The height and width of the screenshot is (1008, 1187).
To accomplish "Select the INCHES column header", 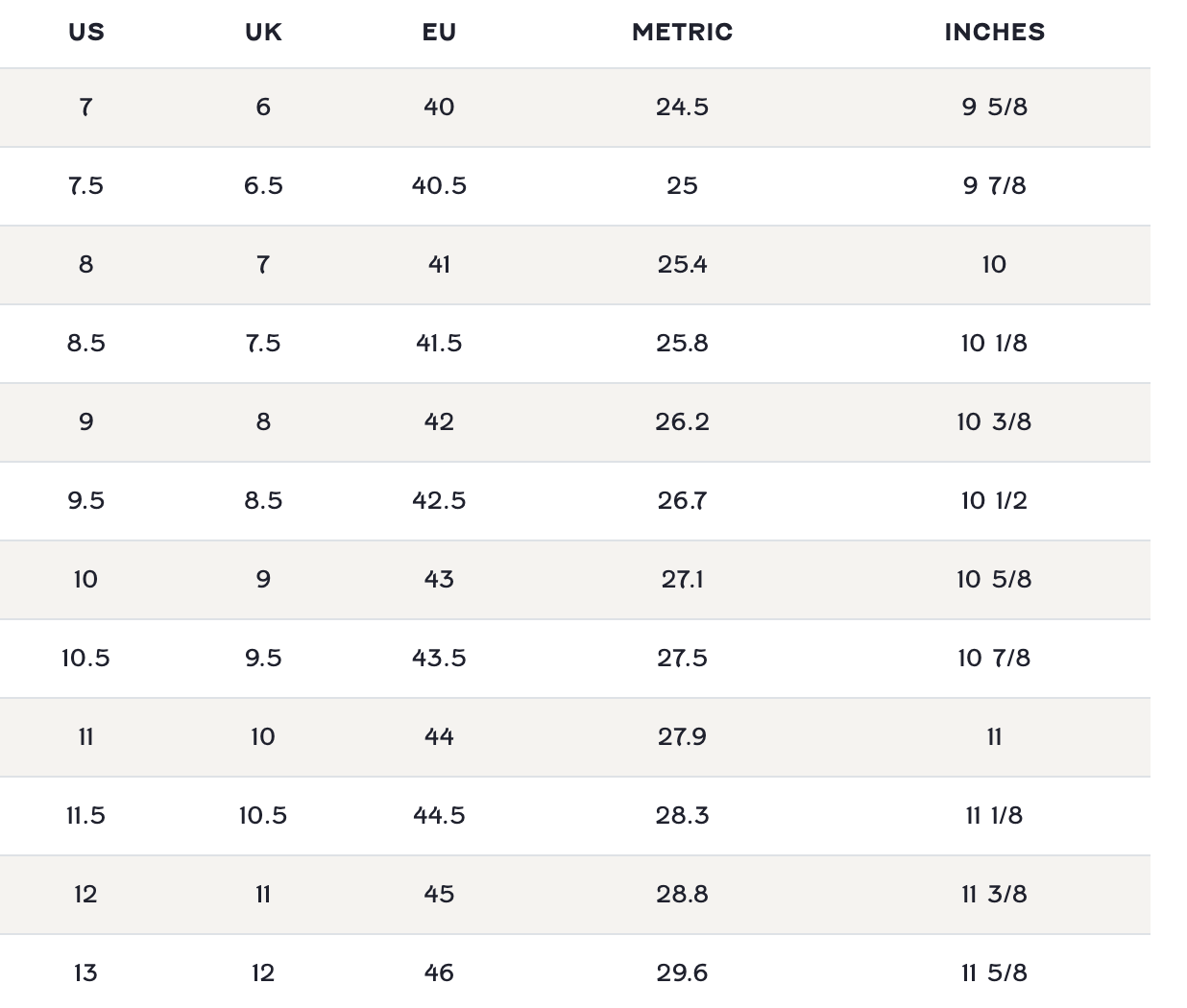I will click(x=994, y=32).
